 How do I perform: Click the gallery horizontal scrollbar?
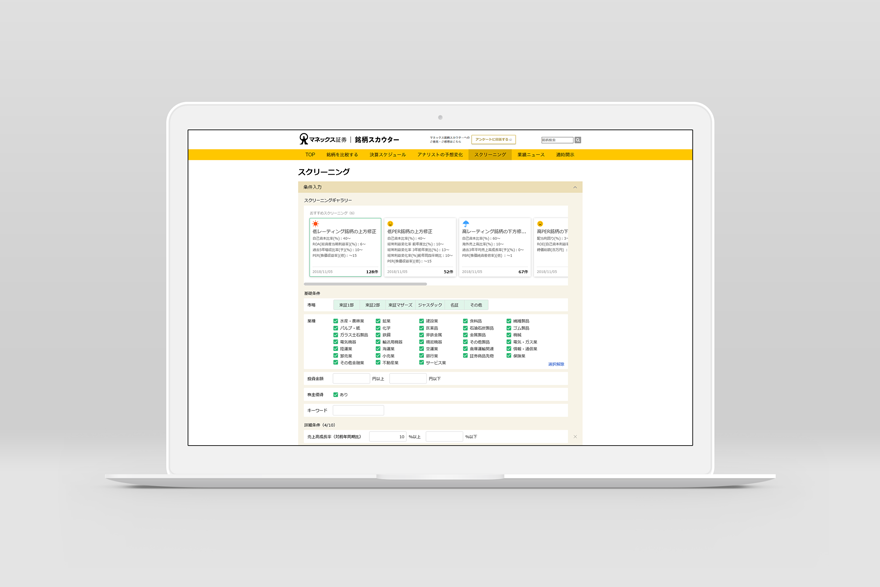366,284
